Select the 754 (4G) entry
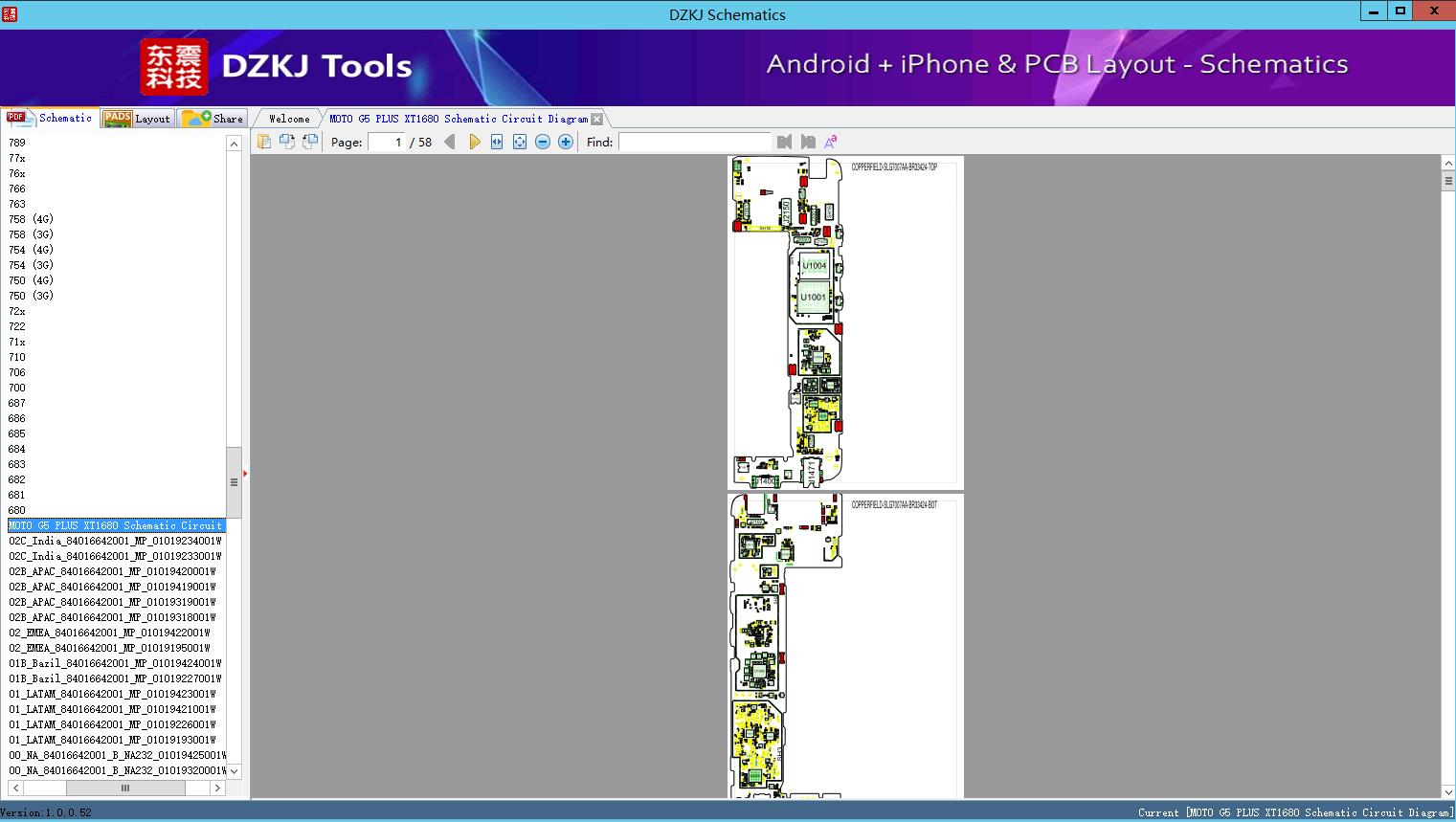 click(x=31, y=250)
